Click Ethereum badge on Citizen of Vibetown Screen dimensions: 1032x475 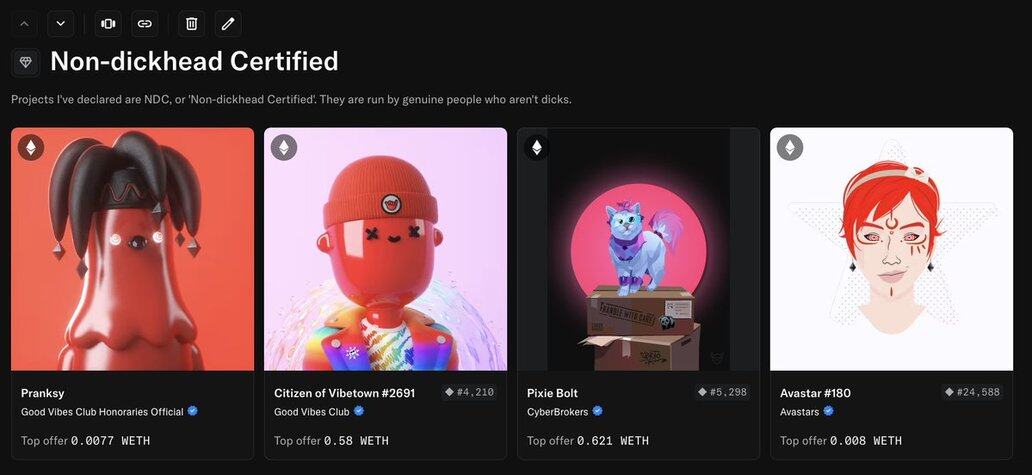[284, 148]
